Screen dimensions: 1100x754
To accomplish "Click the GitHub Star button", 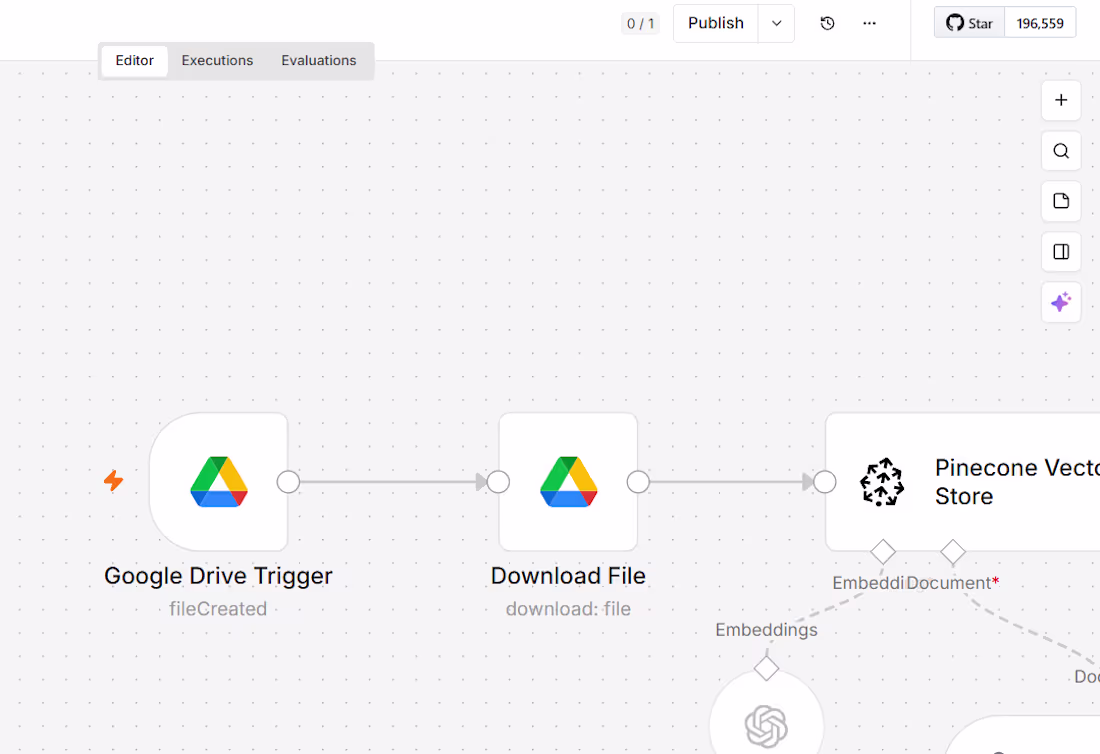I will click(970, 23).
